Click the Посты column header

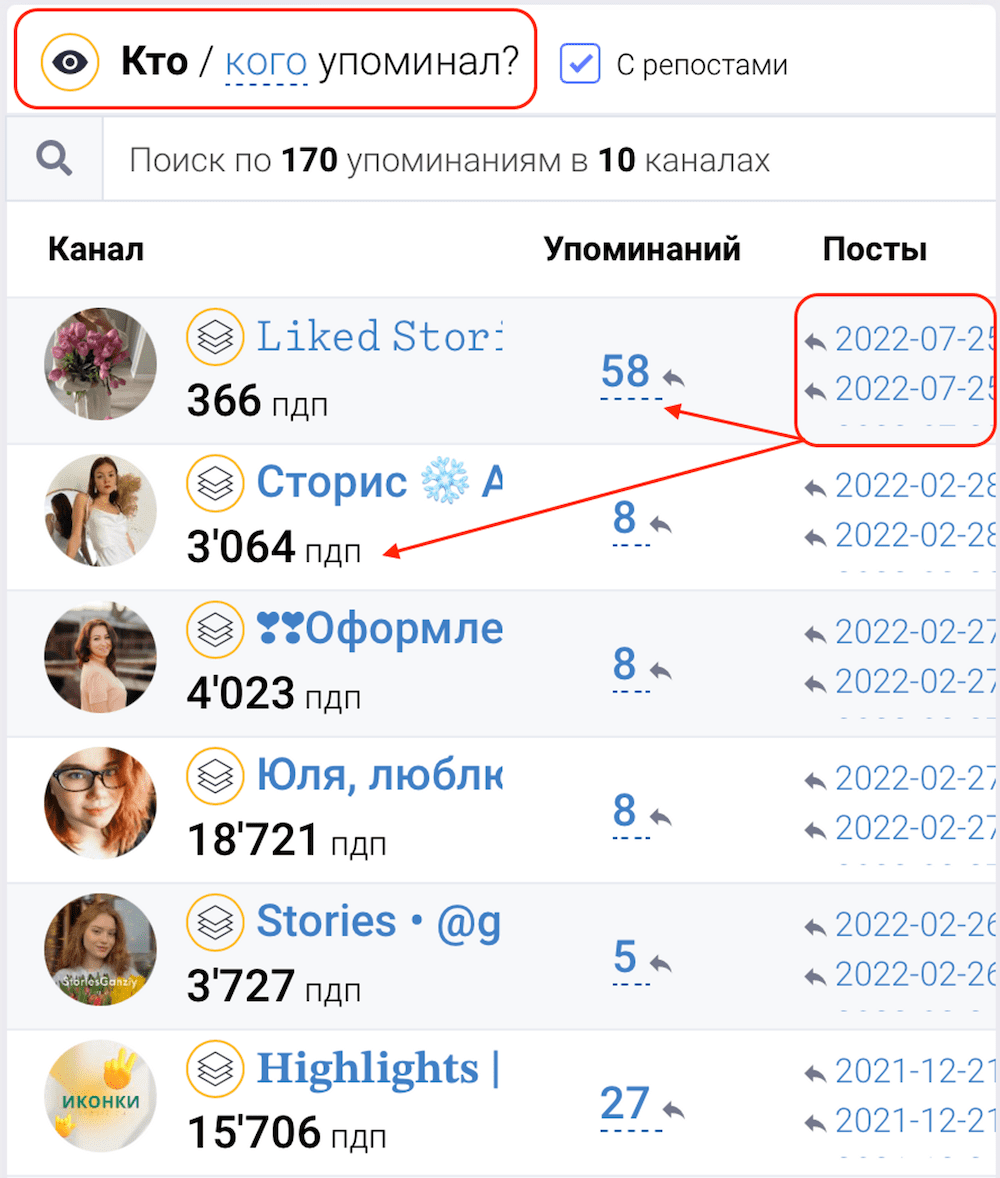[875, 249]
